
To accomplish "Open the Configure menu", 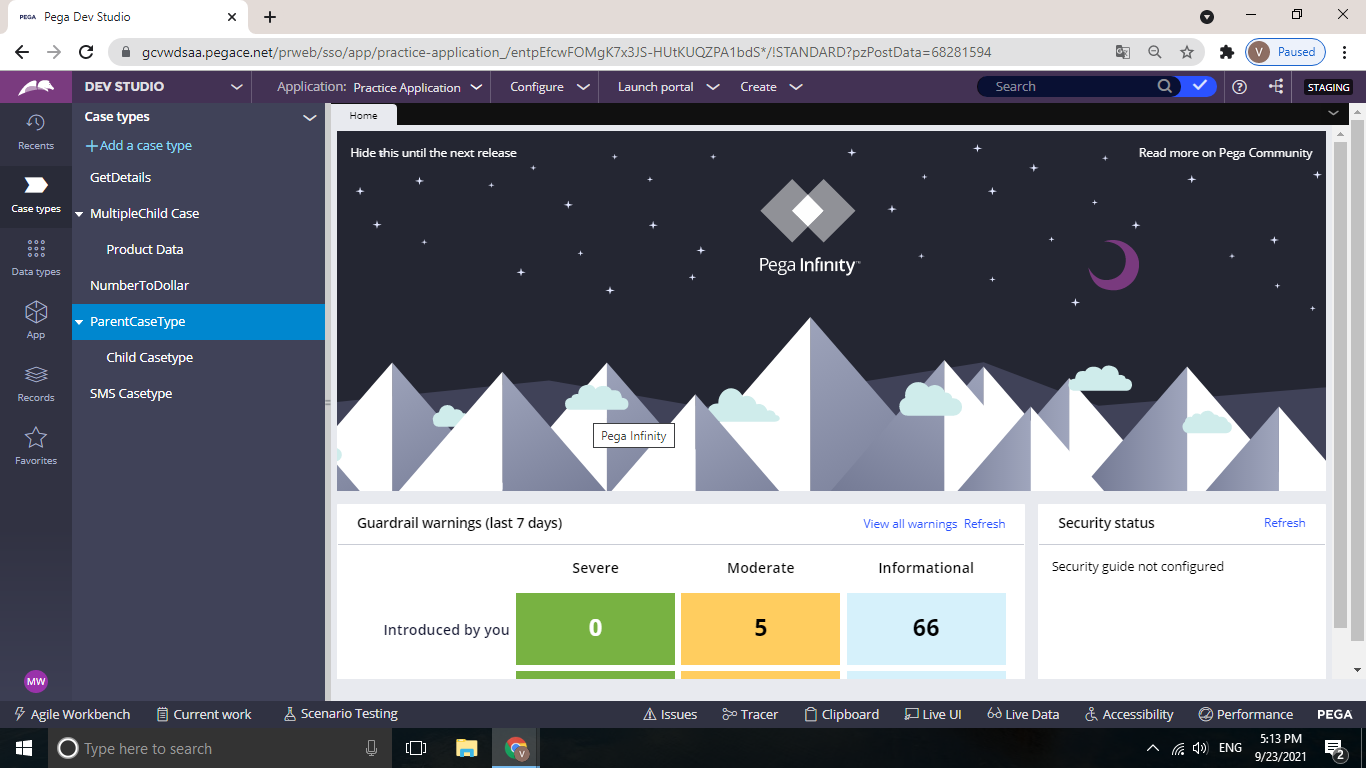I will [x=550, y=87].
